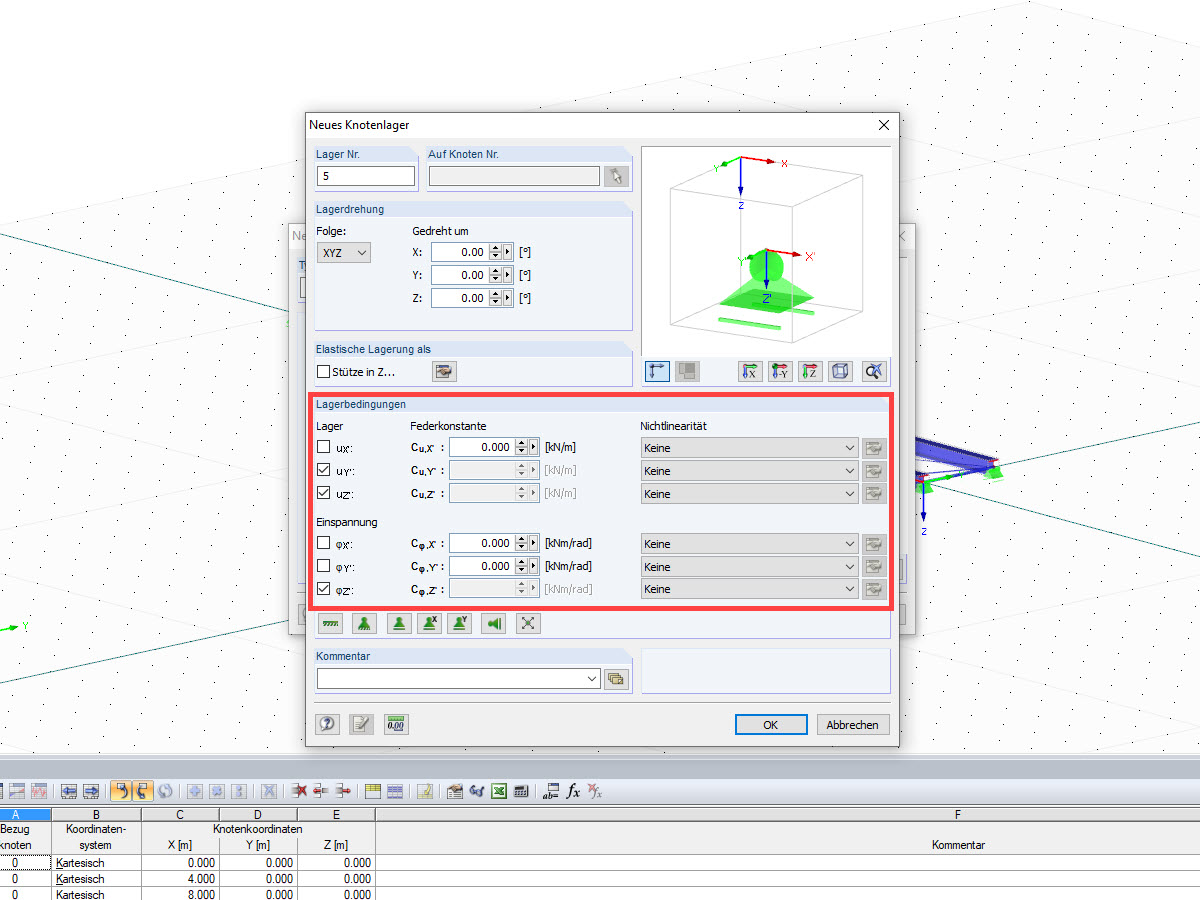The height and width of the screenshot is (900, 1200).
Task: Select column C header in table
Action: click(x=180, y=815)
